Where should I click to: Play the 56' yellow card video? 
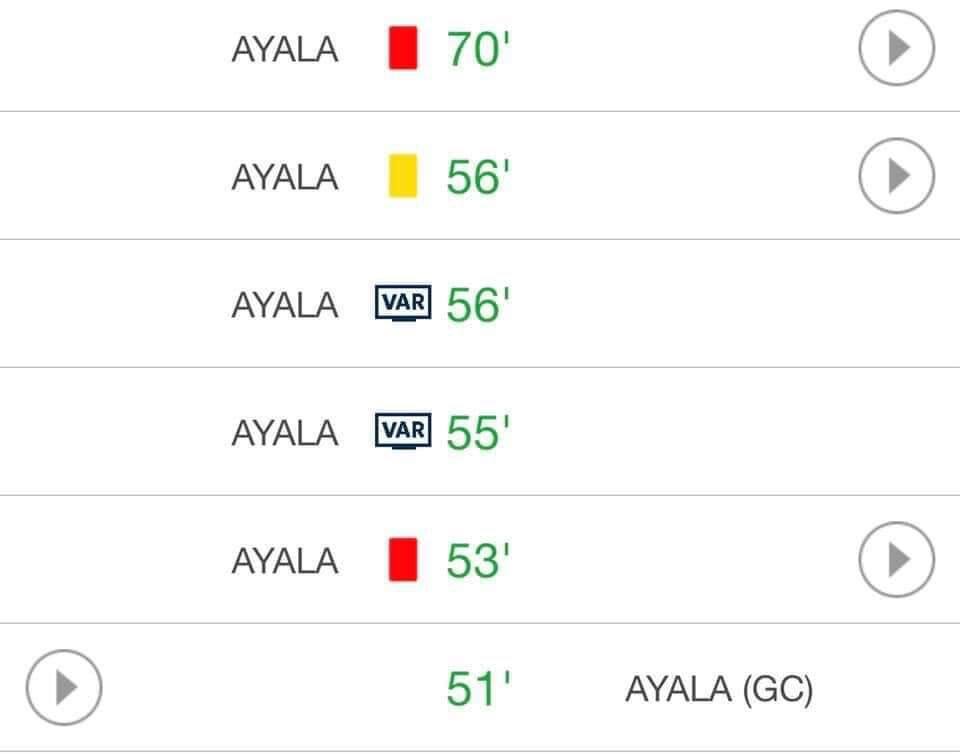(x=896, y=176)
